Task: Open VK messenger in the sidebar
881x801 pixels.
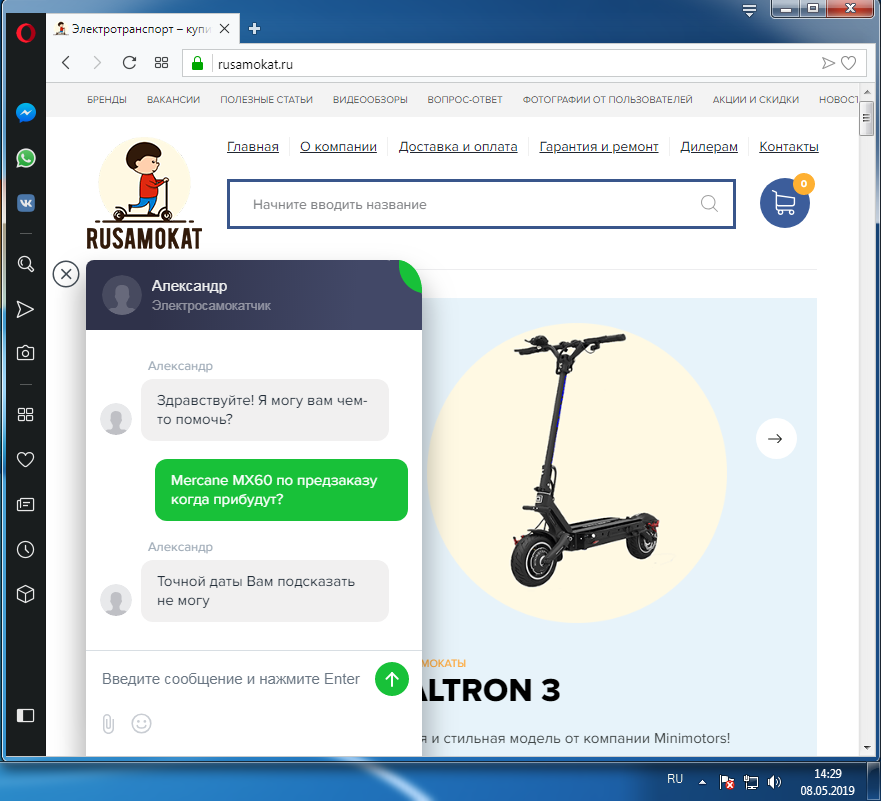Action: (26, 203)
